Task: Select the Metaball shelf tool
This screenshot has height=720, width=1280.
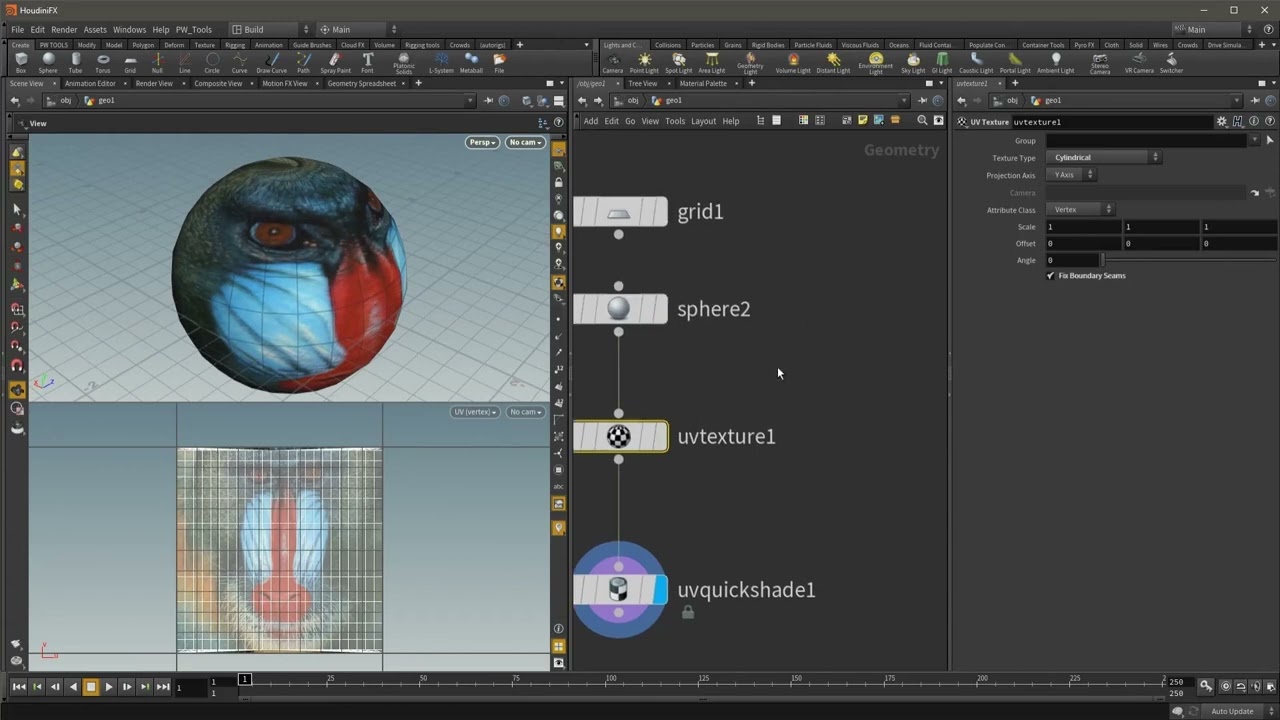Action: point(471,63)
